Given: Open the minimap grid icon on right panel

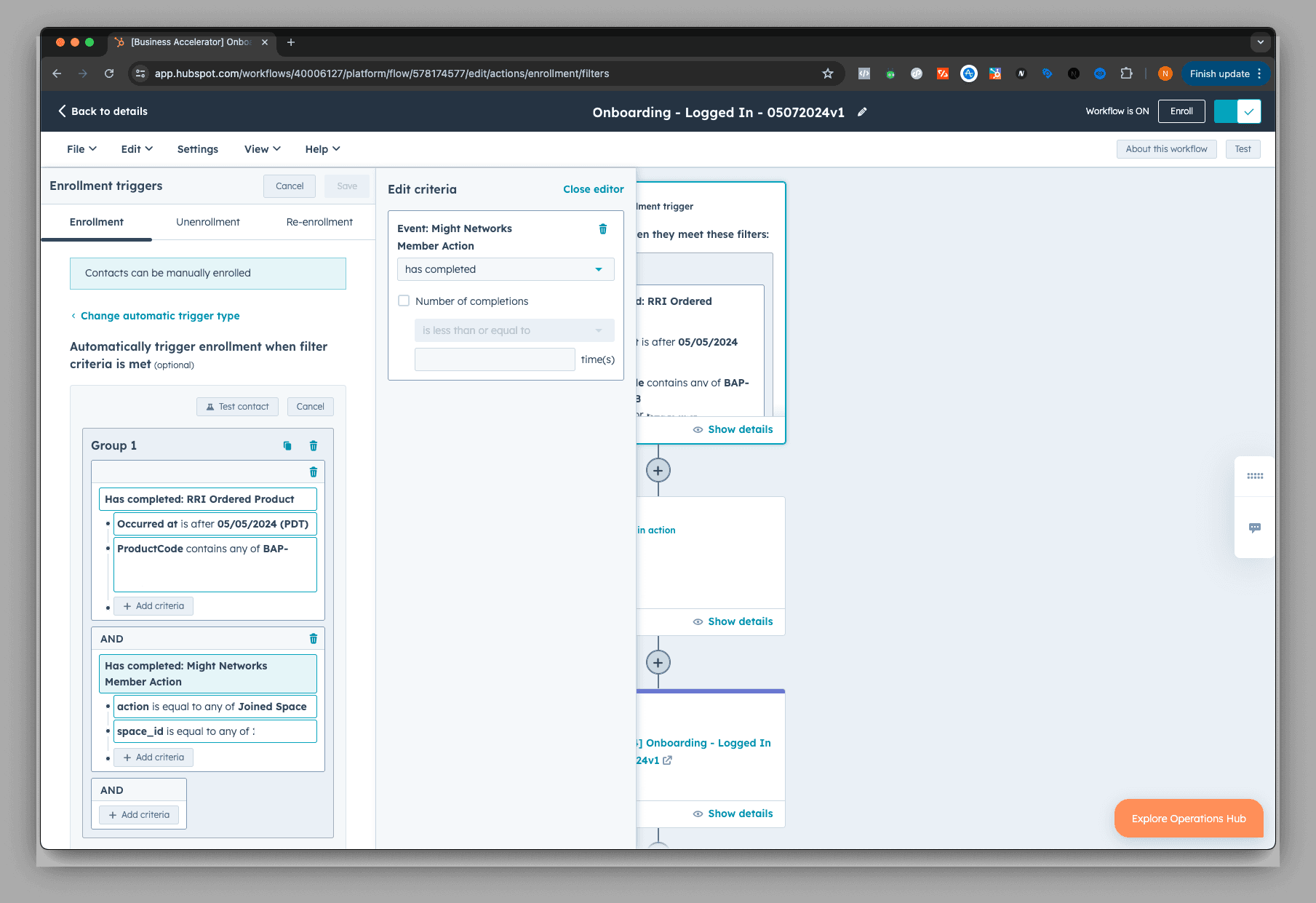Looking at the screenshot, I should [x=1255, y=477].
